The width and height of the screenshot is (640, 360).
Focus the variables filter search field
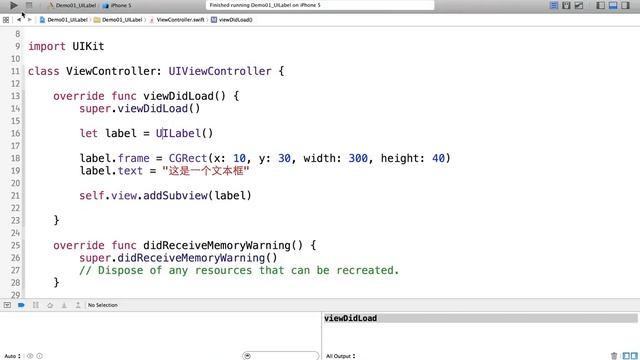click(x=280, y=356)
